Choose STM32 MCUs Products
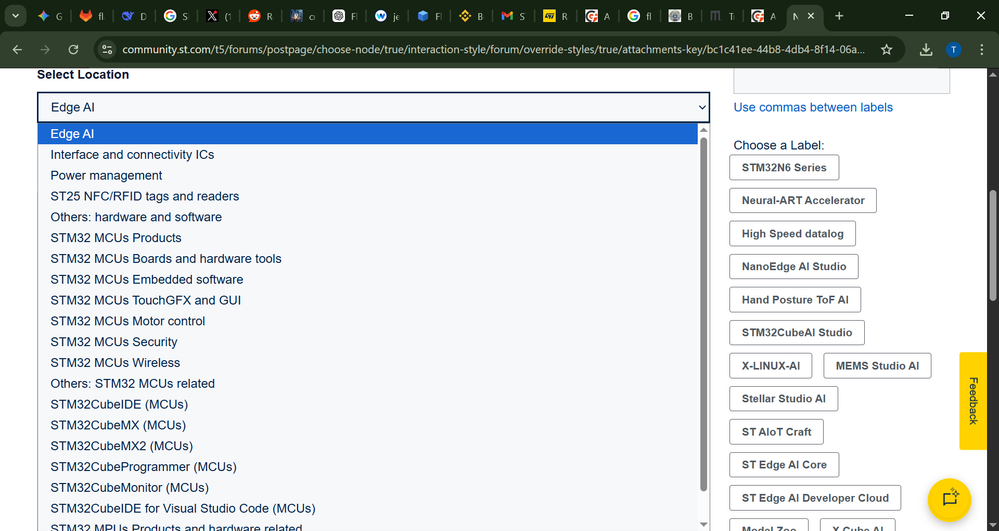The image size is (999, 531). coord(368,238)
